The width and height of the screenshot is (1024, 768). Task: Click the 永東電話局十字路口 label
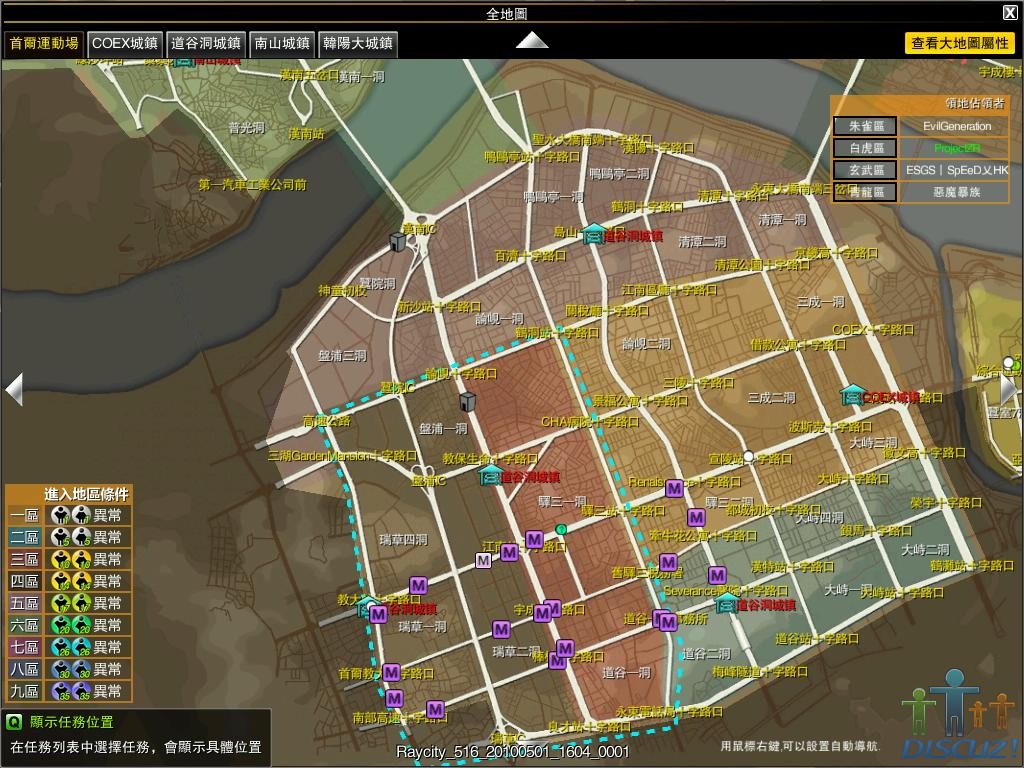(x=669, y=711)
